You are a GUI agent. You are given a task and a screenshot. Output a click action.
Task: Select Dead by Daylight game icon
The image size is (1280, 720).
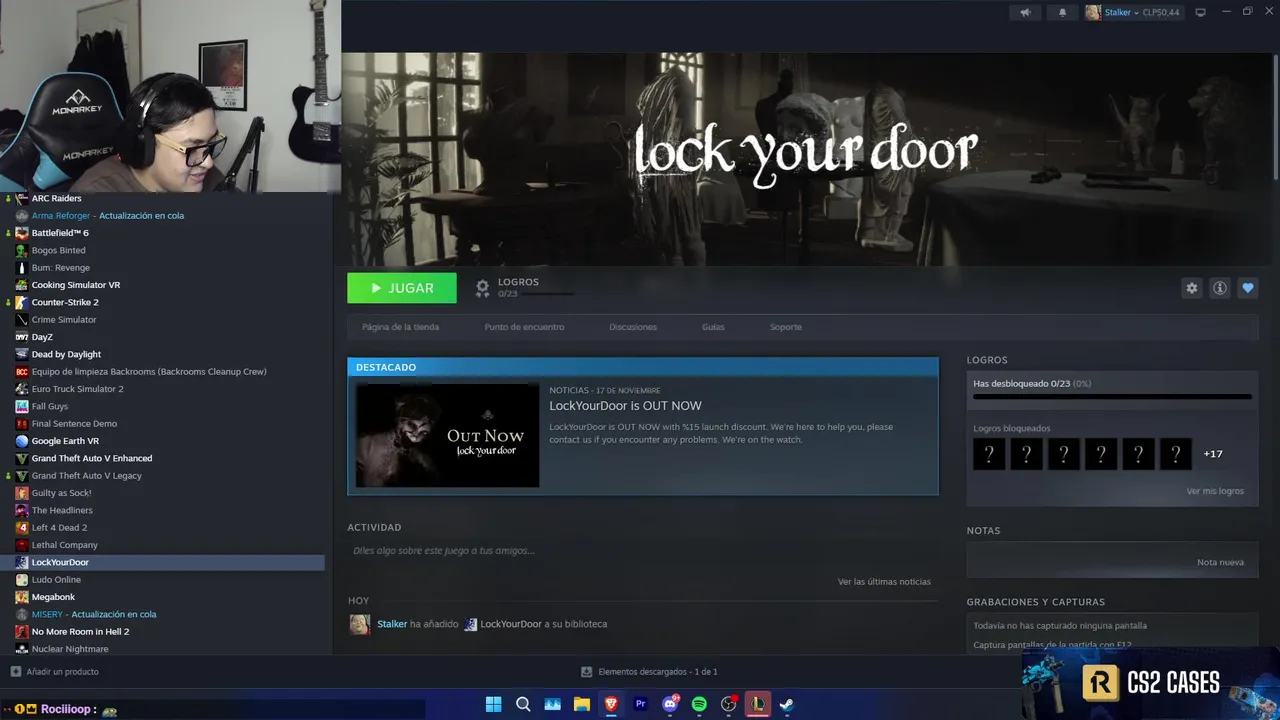click(22, 354)
